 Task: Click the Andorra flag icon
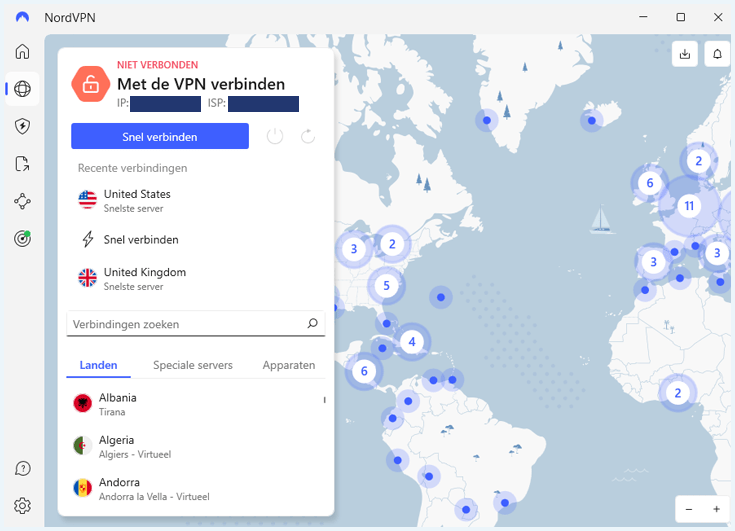point(82,488)
